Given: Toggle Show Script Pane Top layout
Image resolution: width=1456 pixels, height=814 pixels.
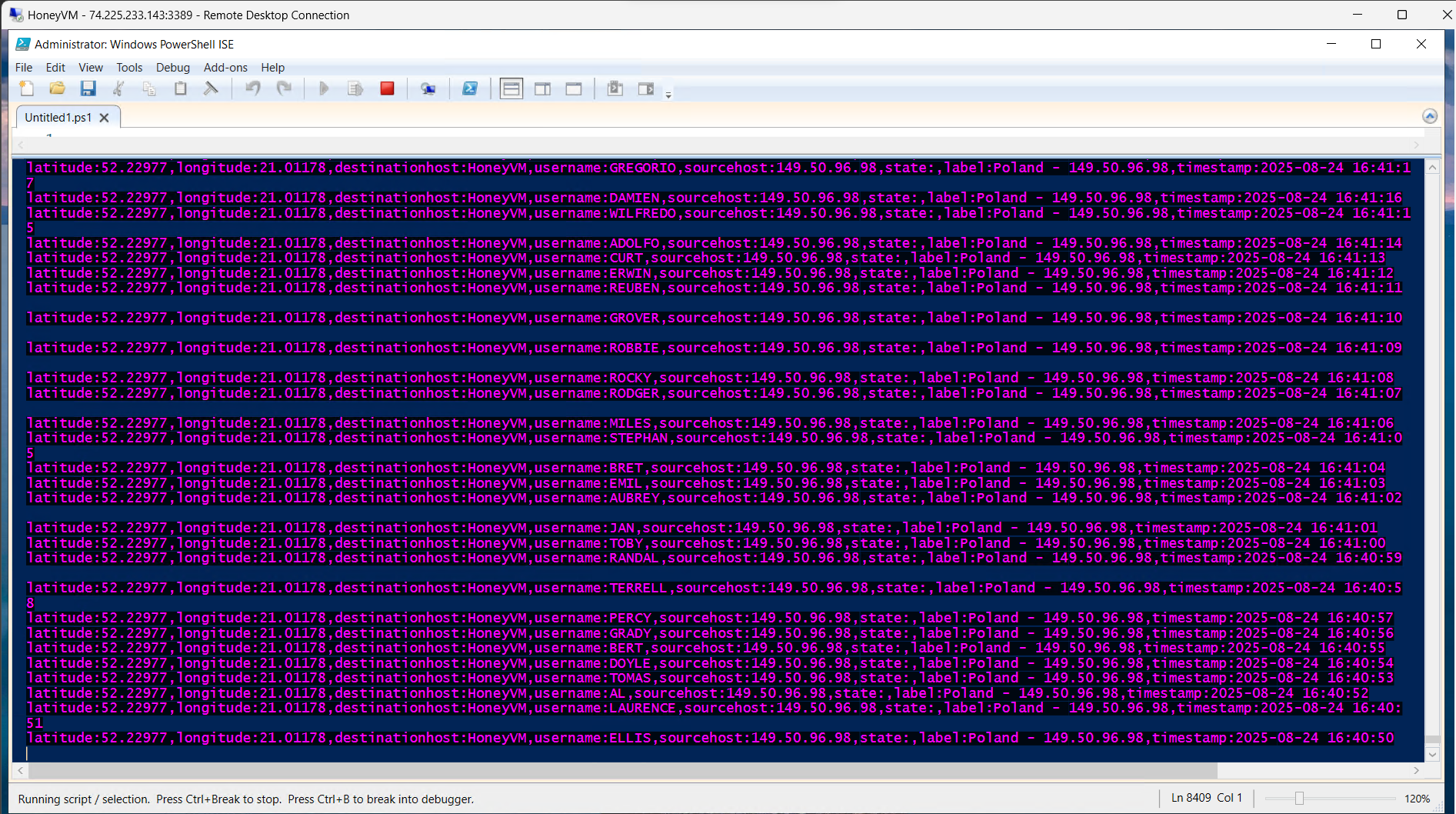Looking at the screenshot, I should pyautogui.click(x=511, y=88).
